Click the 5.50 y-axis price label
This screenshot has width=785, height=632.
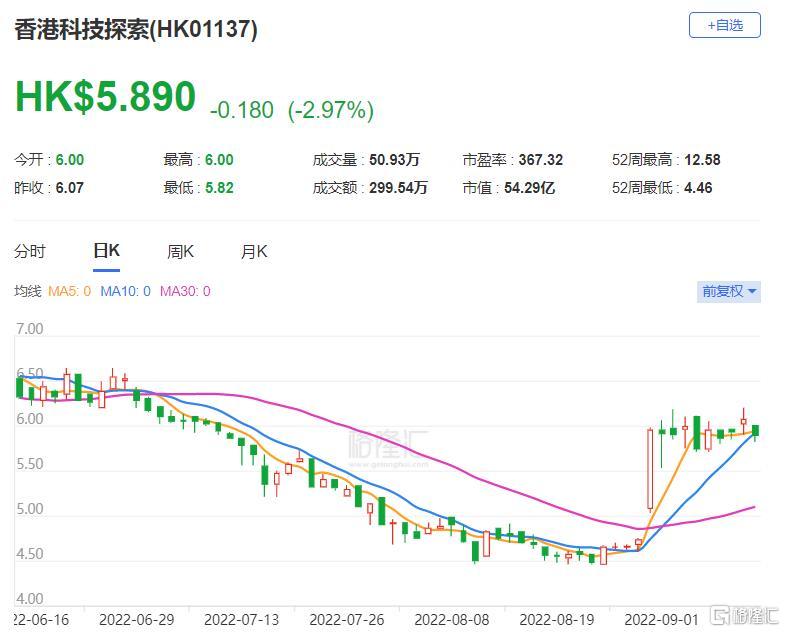[x=30, y=464]
